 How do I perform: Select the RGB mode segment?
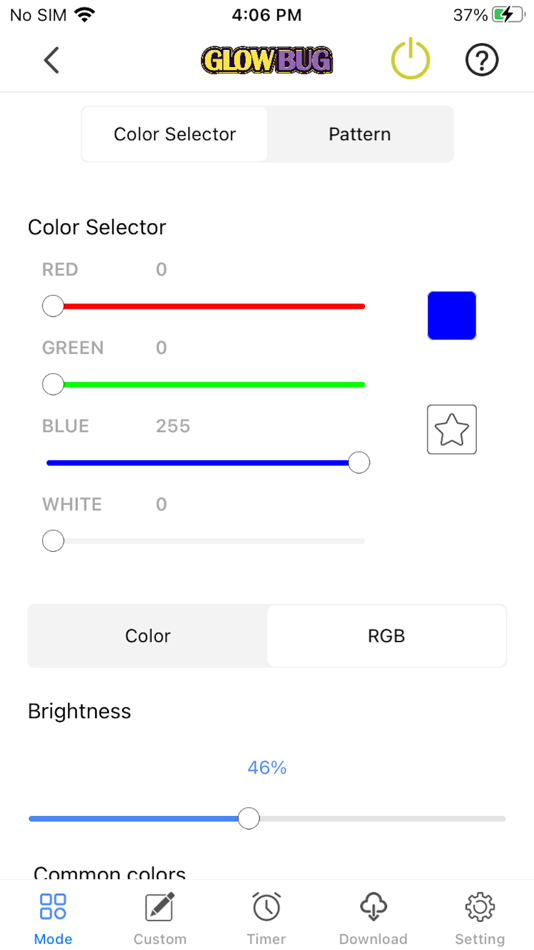(386, 636)
